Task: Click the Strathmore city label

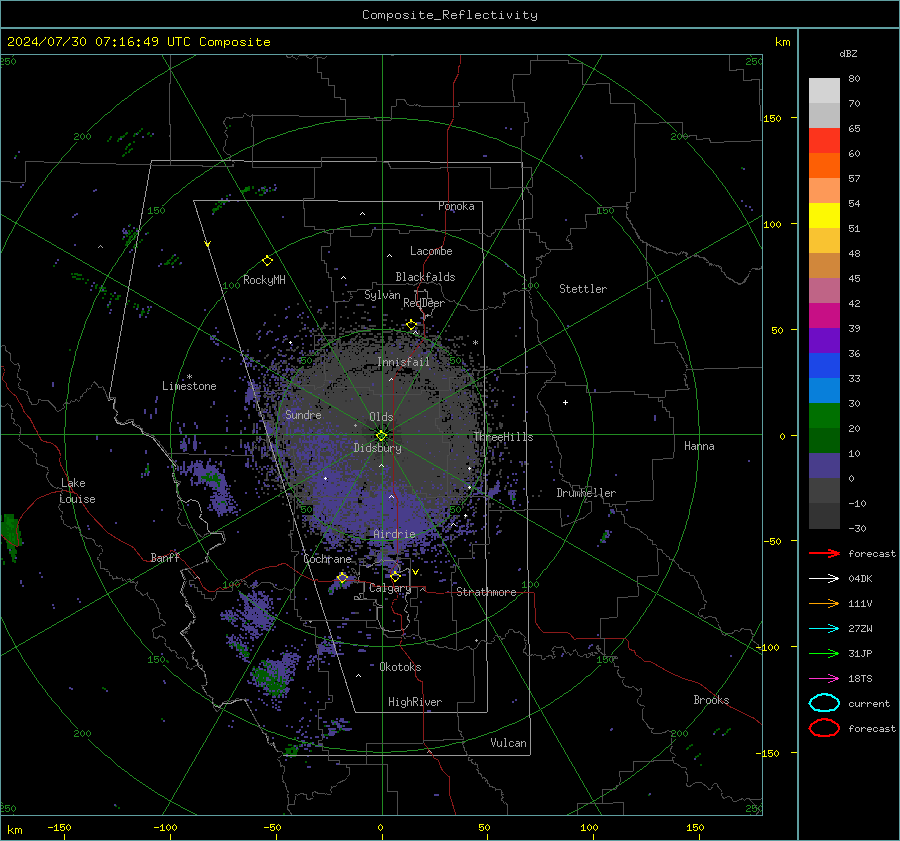Action: [x=486, y=592]
